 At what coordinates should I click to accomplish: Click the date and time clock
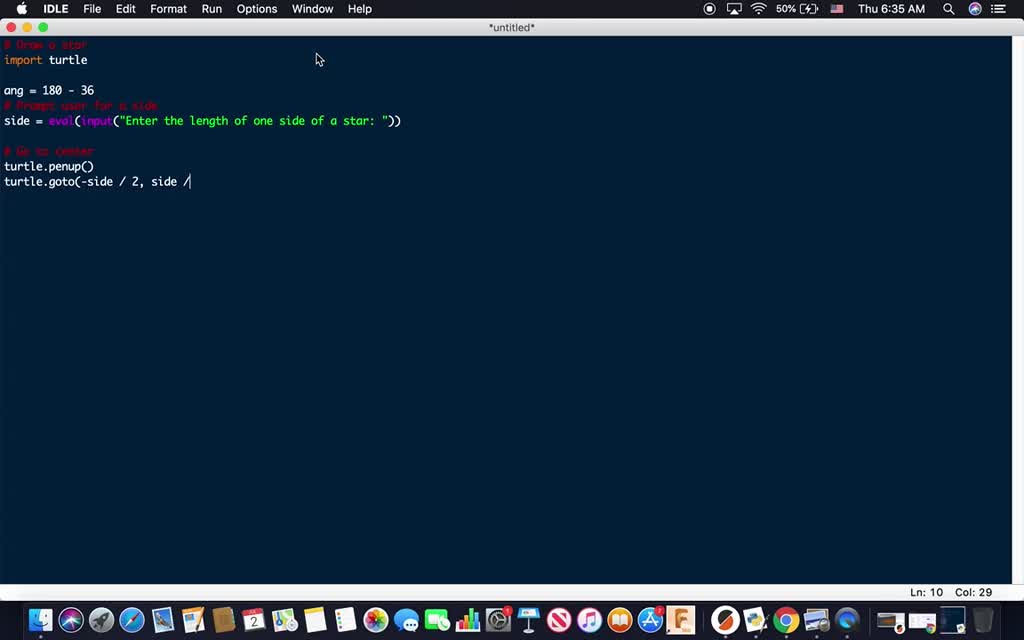coord(891,9)
